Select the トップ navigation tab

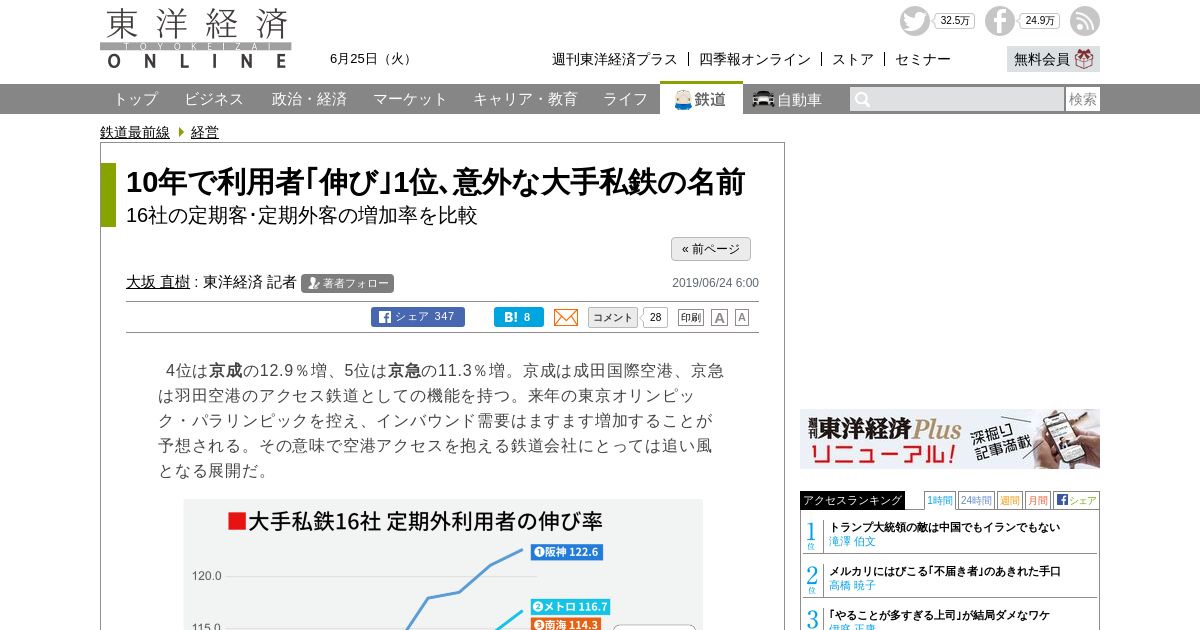135,99
